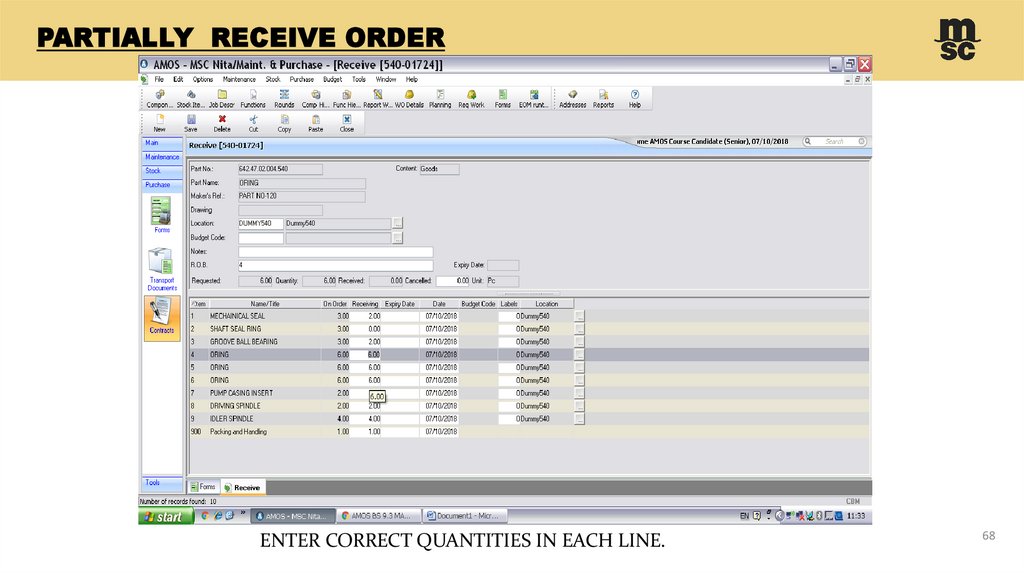Image resolution: width=1024 pixels, height=574 pixels.
Task: Open the Edit menu
Action: [x=178, y=80]
